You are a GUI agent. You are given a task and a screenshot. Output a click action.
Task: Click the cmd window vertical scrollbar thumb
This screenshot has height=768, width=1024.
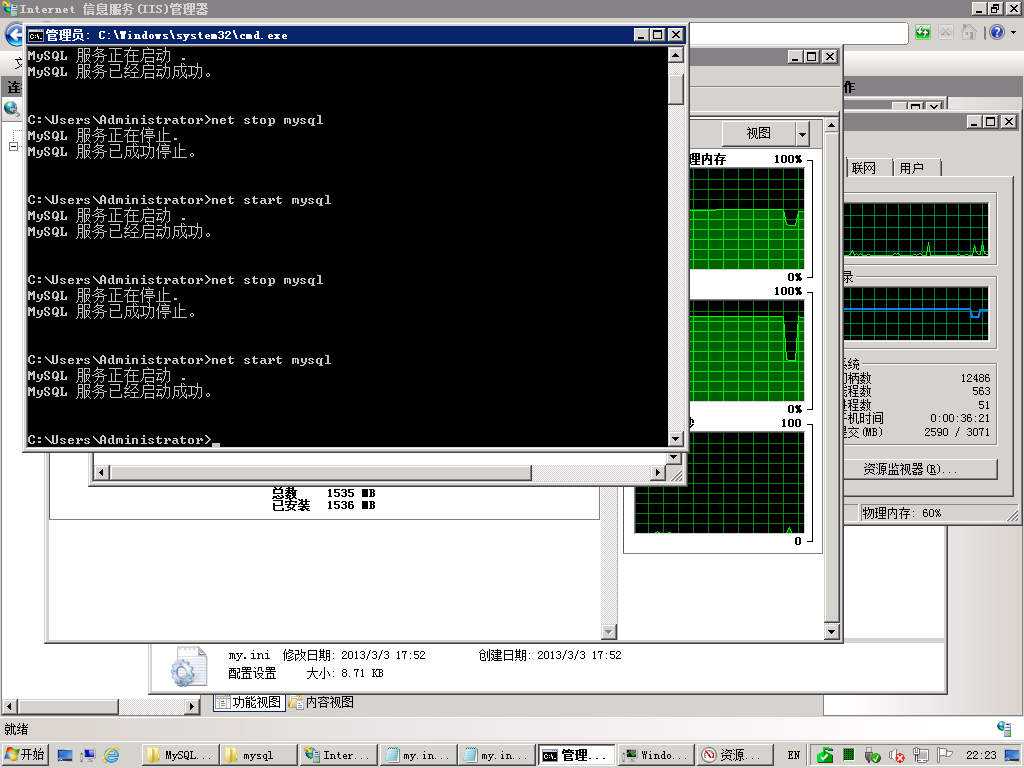(x=676, y=89)
